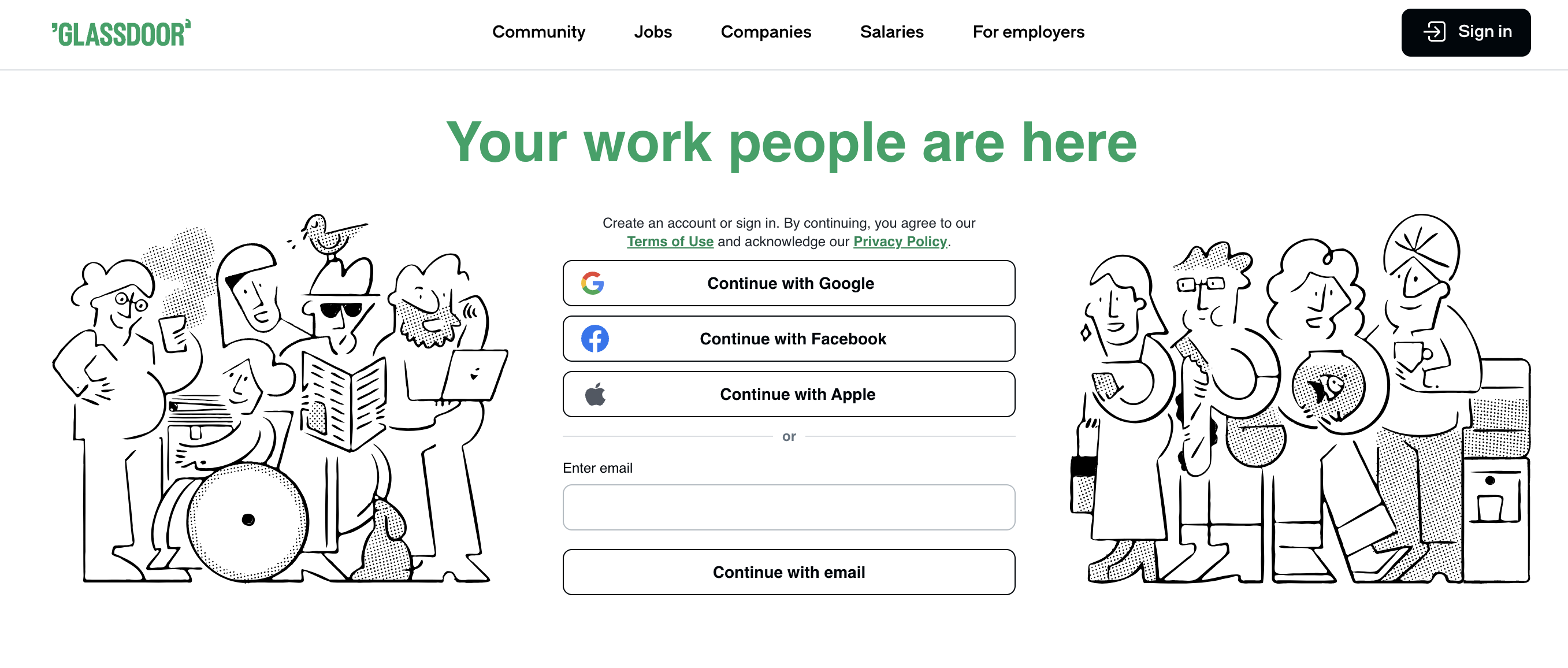Click the Salaries navigation tab
The width and height of the screenshot is (1568, 668).
pyautogui.click(x=892, y=32)
